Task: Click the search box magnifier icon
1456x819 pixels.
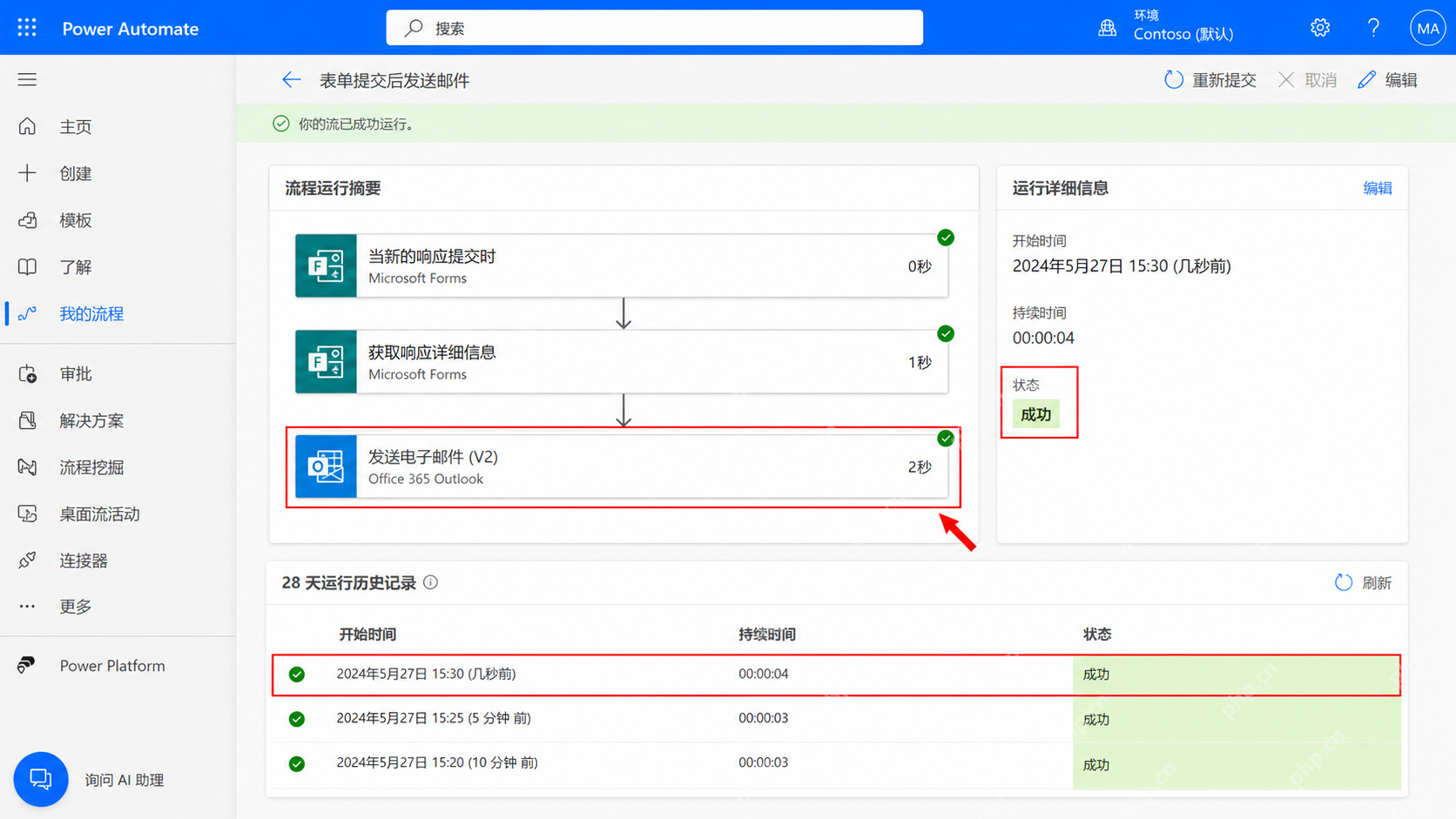Action: 415,28
